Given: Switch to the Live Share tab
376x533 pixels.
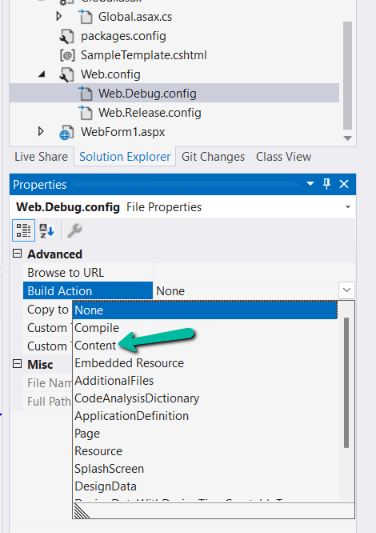Looking at the screenshot, I should tap(41, 157).
